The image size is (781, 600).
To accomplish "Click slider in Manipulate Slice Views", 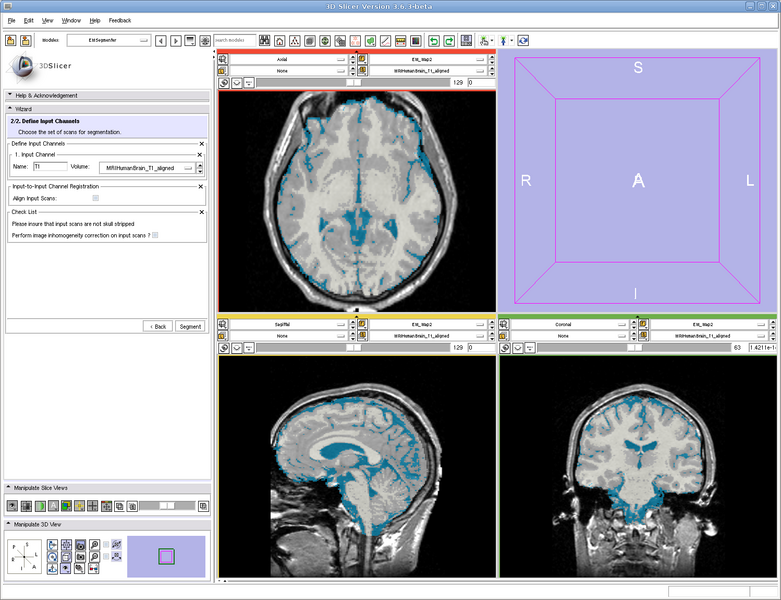I will [x=167, y=506].
